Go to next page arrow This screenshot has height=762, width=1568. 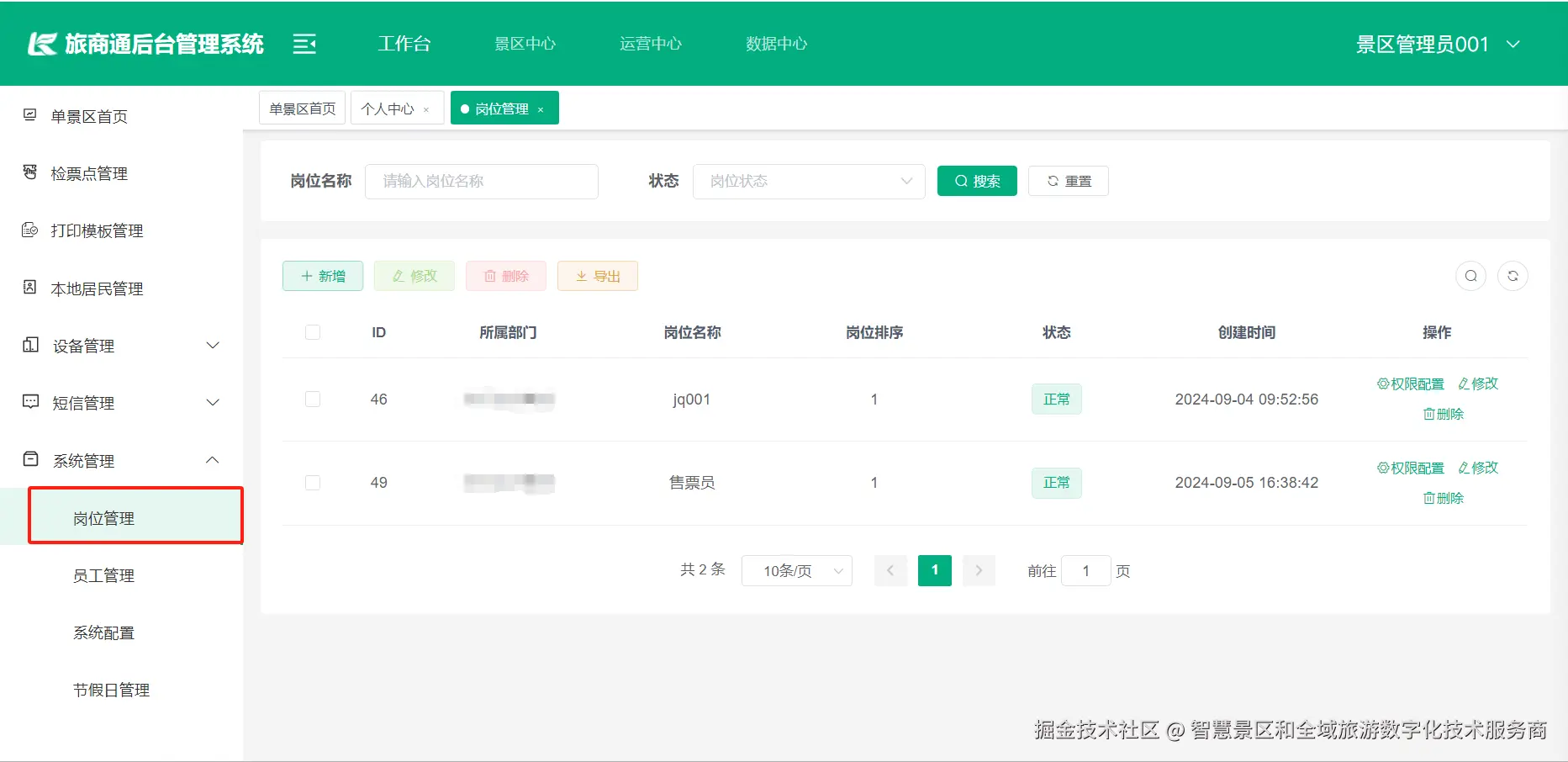(979, 570)
